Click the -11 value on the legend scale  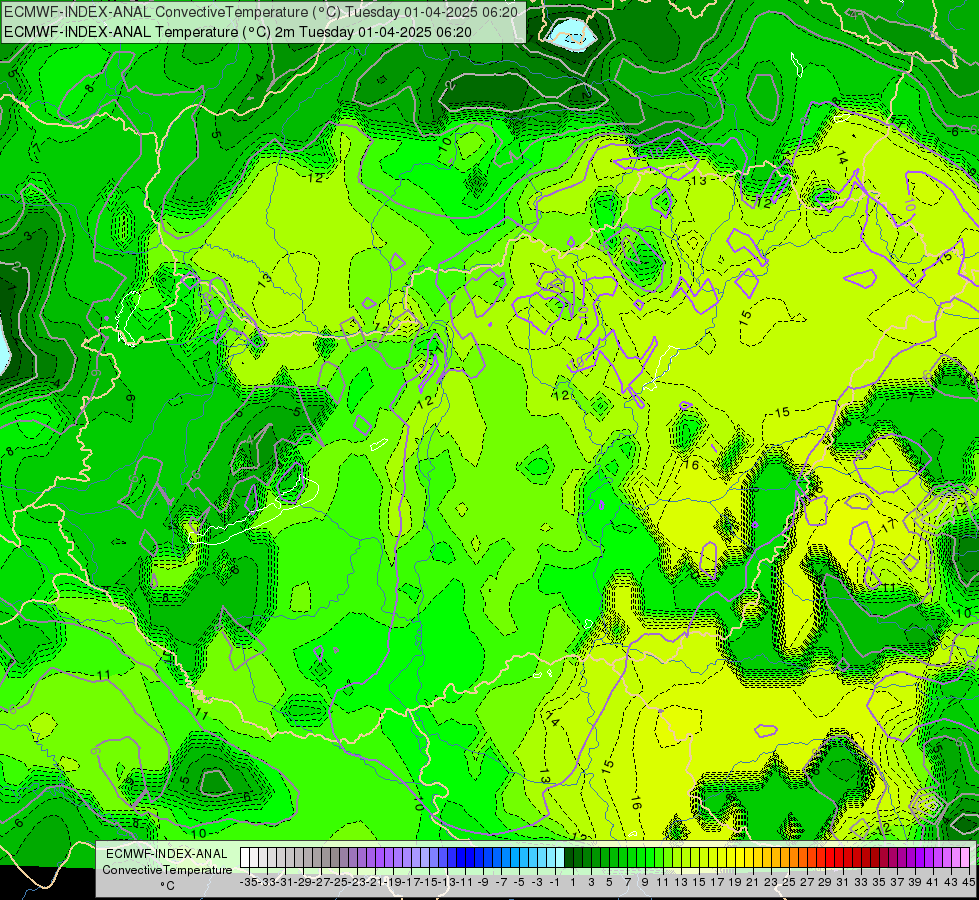point(465,882)
